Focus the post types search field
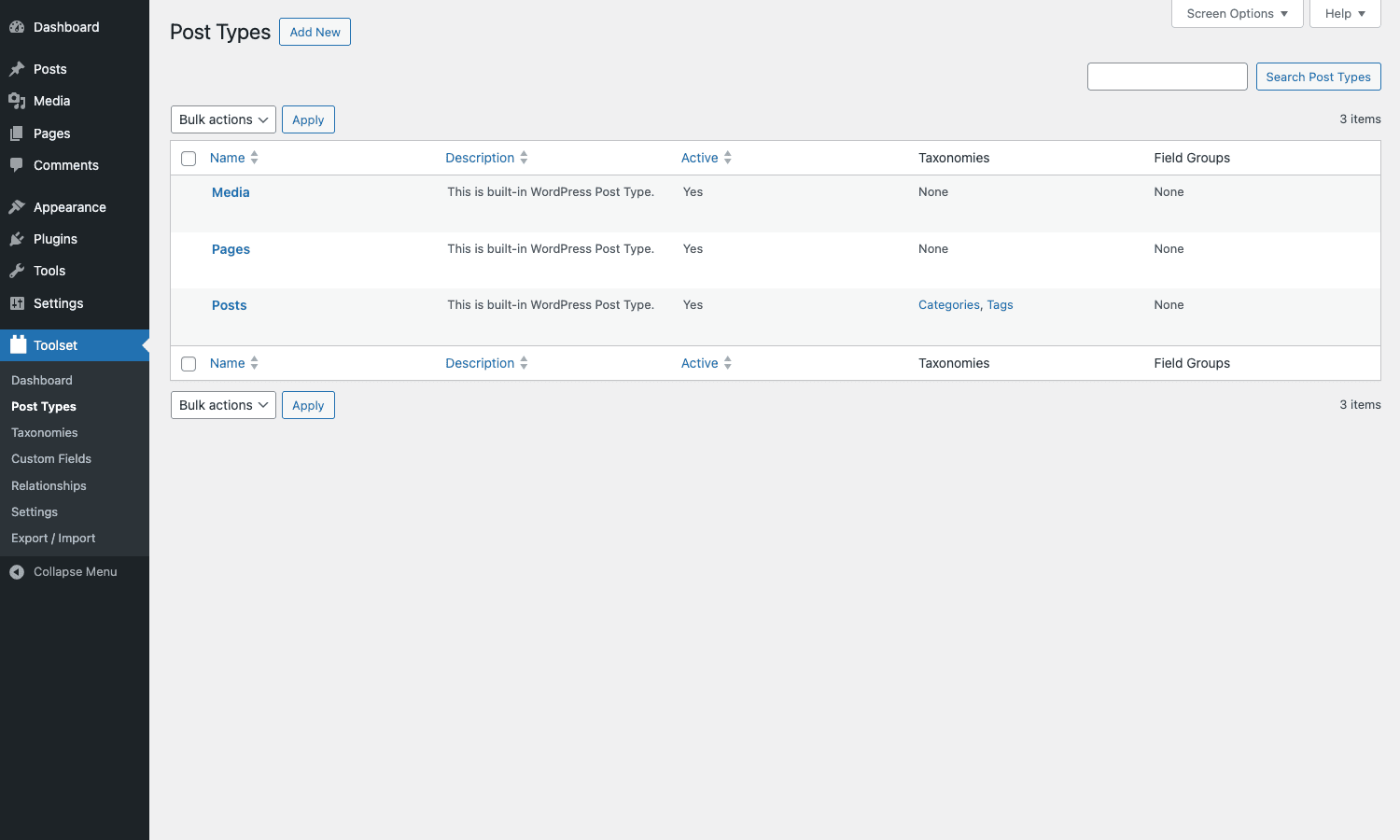1400x840 pixels. coord(1167,77)
